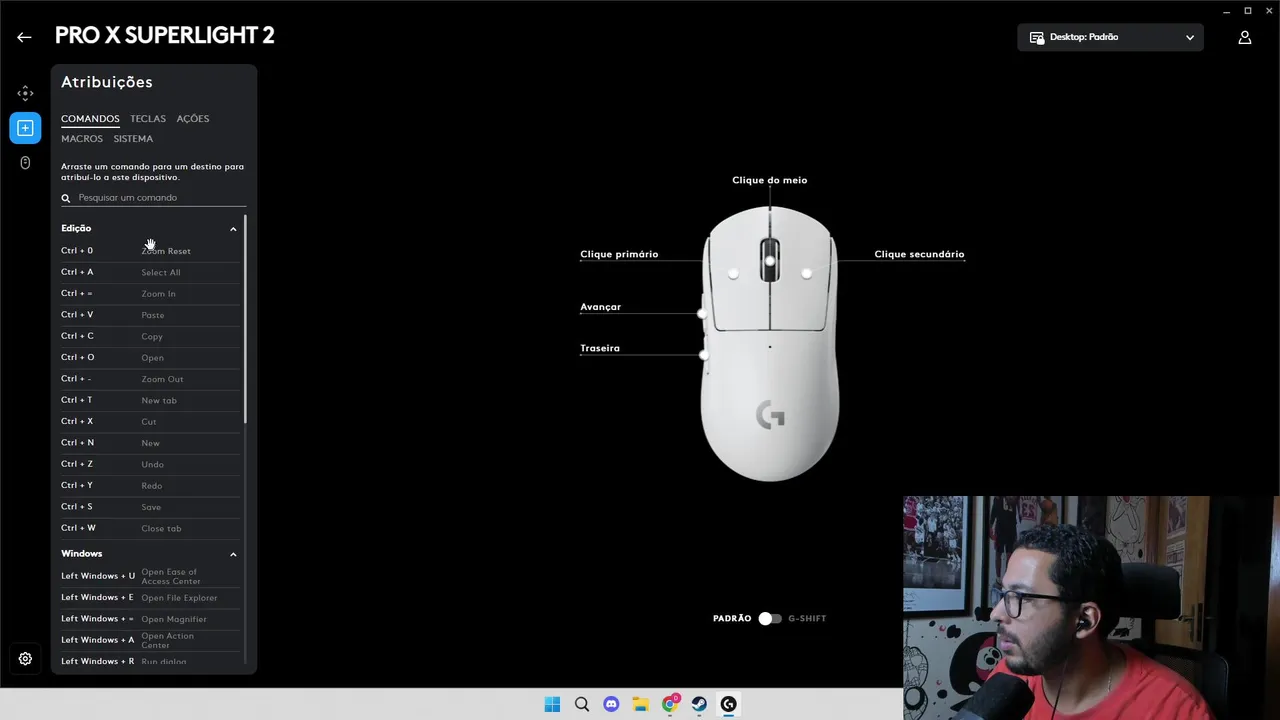The image size is (1280, 720).
Task: Open Logitech G HUB taskbar icon
Action: (x=728, y=704)
